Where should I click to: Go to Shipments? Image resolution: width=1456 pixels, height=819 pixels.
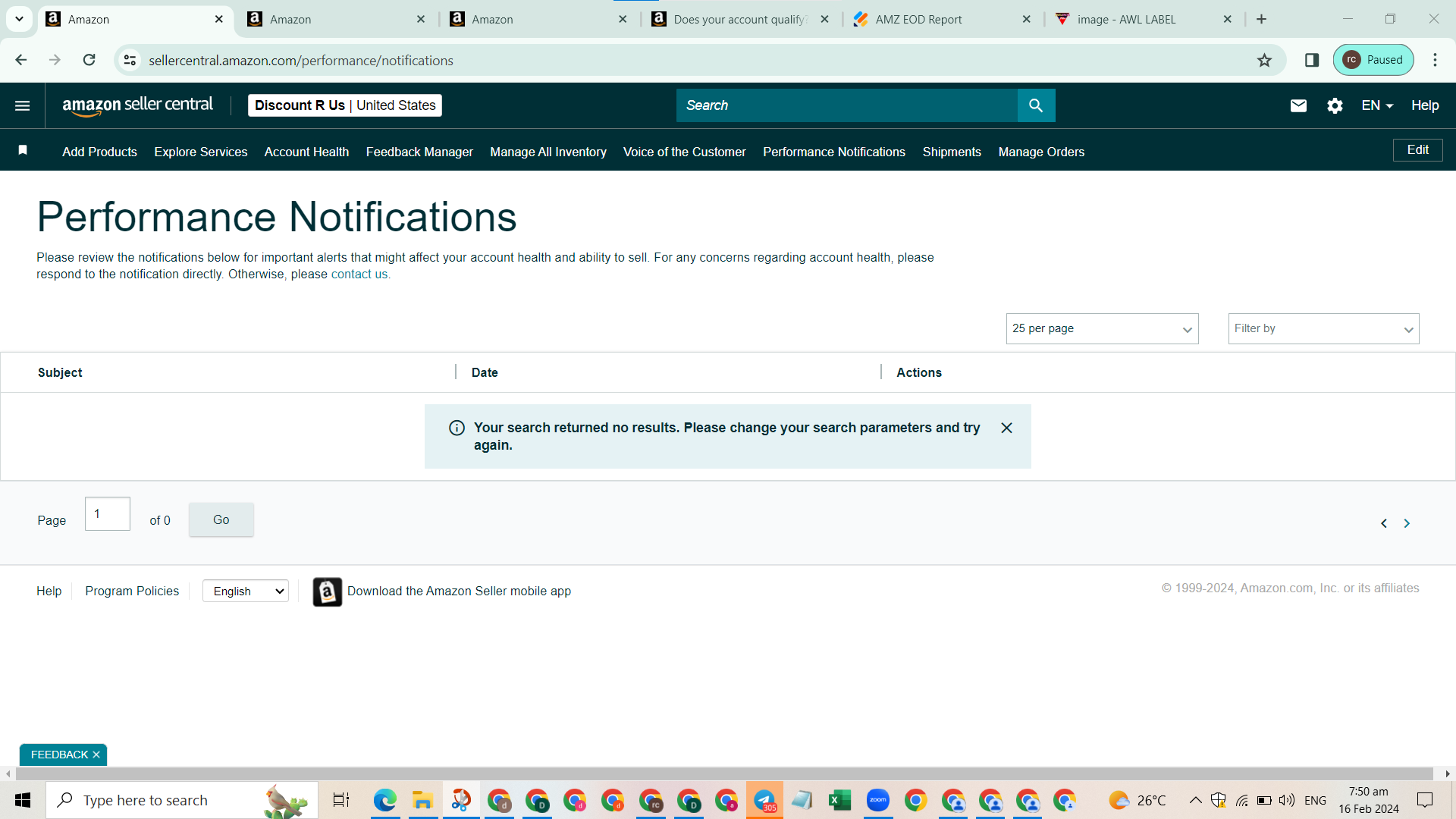tap(952, 152)
